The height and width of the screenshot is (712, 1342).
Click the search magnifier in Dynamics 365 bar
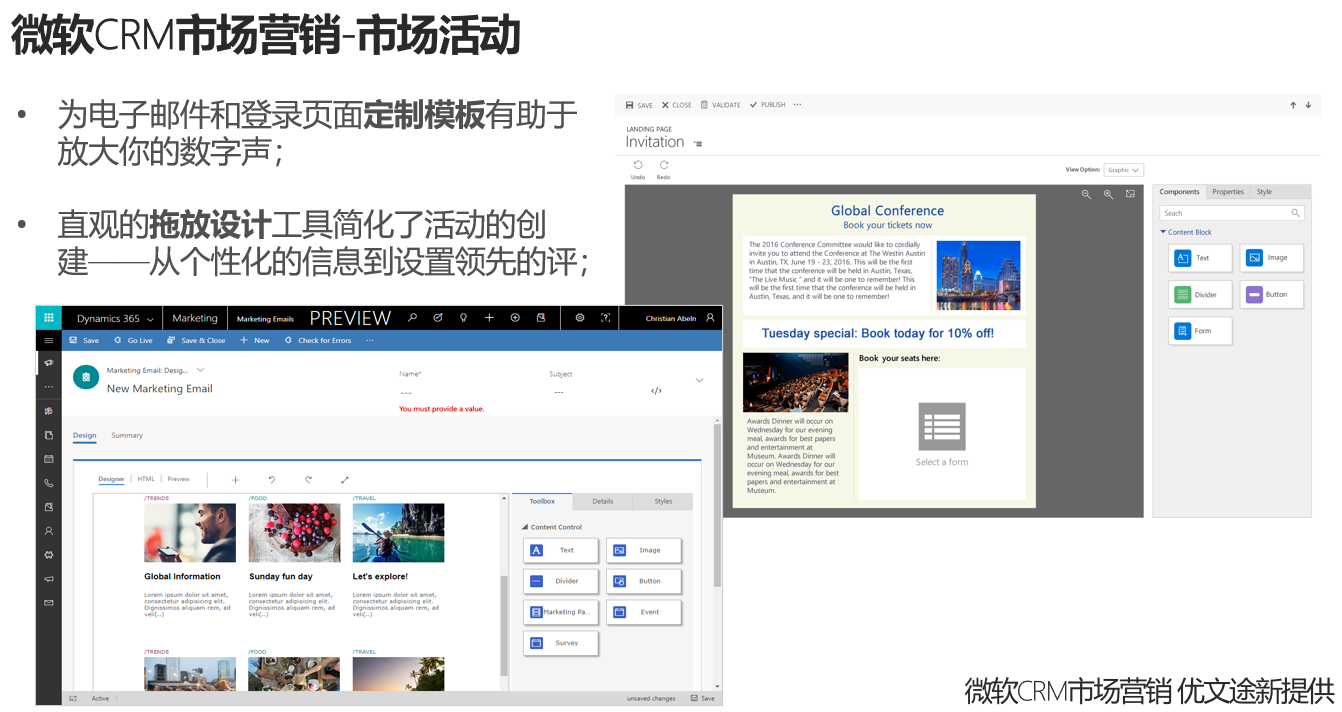[x=412, y=318]
